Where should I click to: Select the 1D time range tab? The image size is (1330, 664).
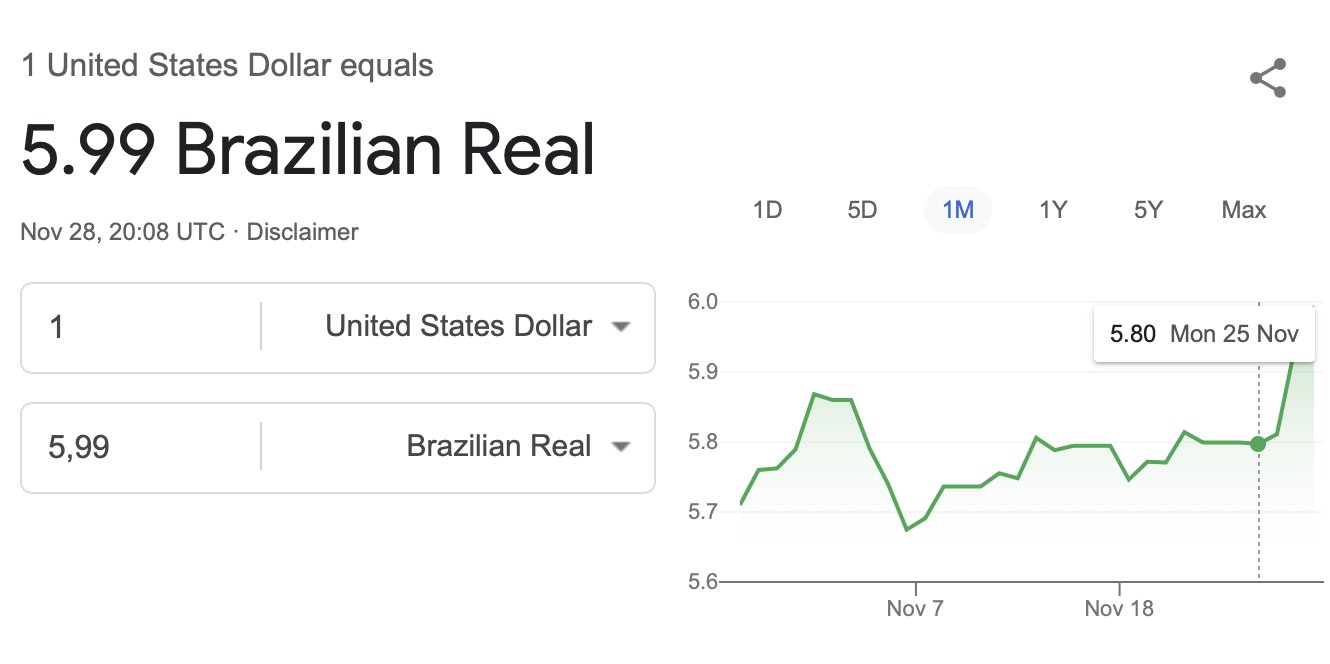pyautogui.click(x=767, y=210)
